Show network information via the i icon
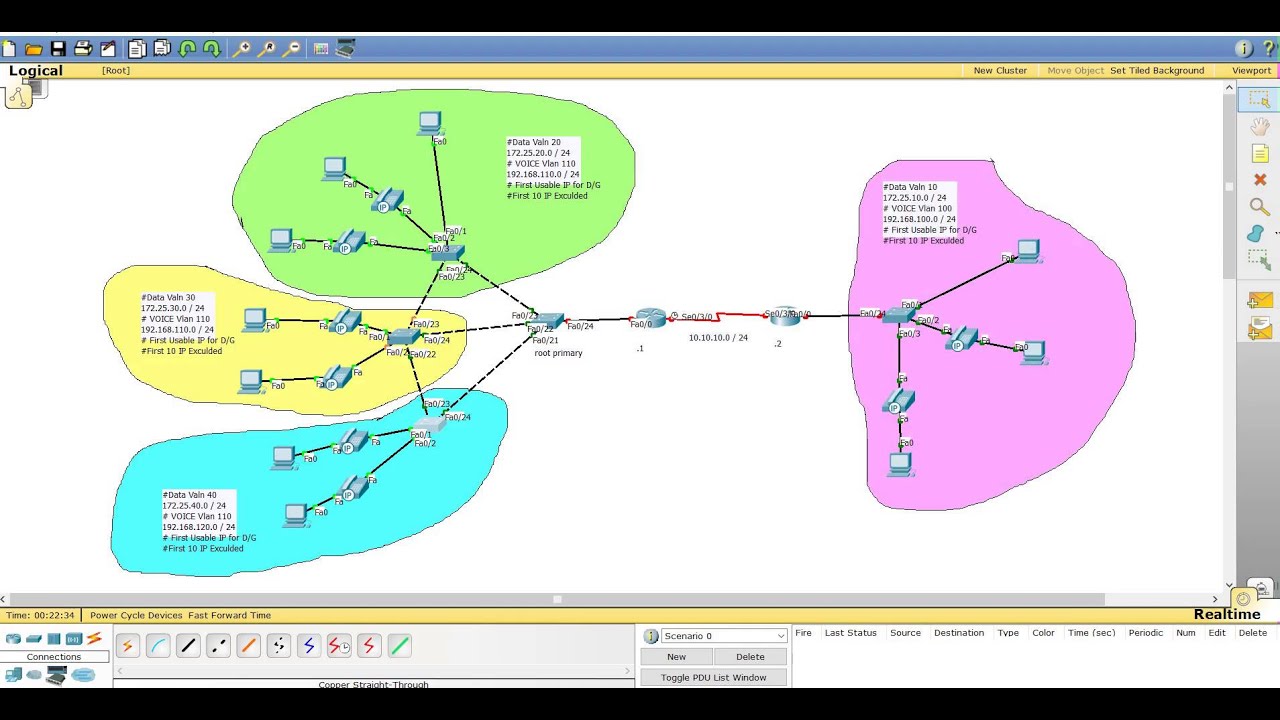This screenshot has width=1280, height=720. click(x=1244, y=48)
